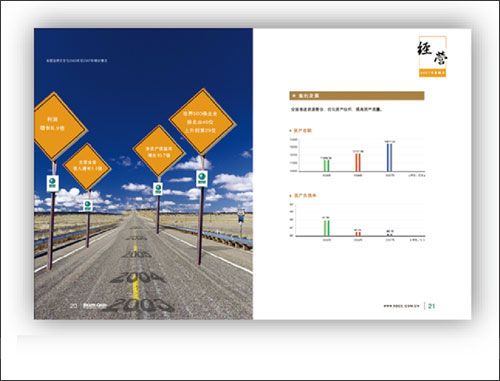Select the blue bars in the upper chart
The height and width of the screenshot is (381, 500).
(x=389, y=157)
